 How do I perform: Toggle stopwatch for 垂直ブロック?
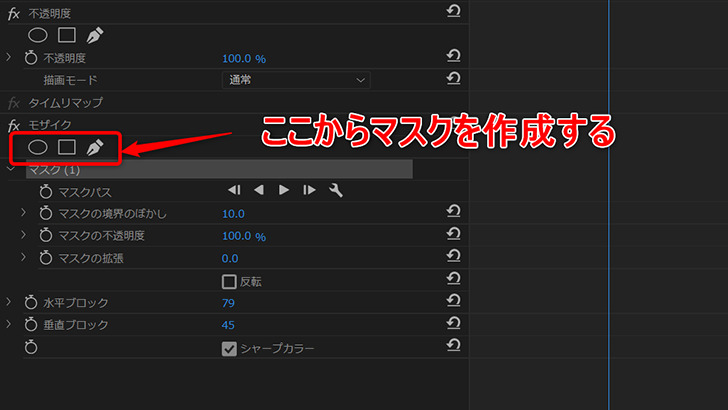click(31, 324)
